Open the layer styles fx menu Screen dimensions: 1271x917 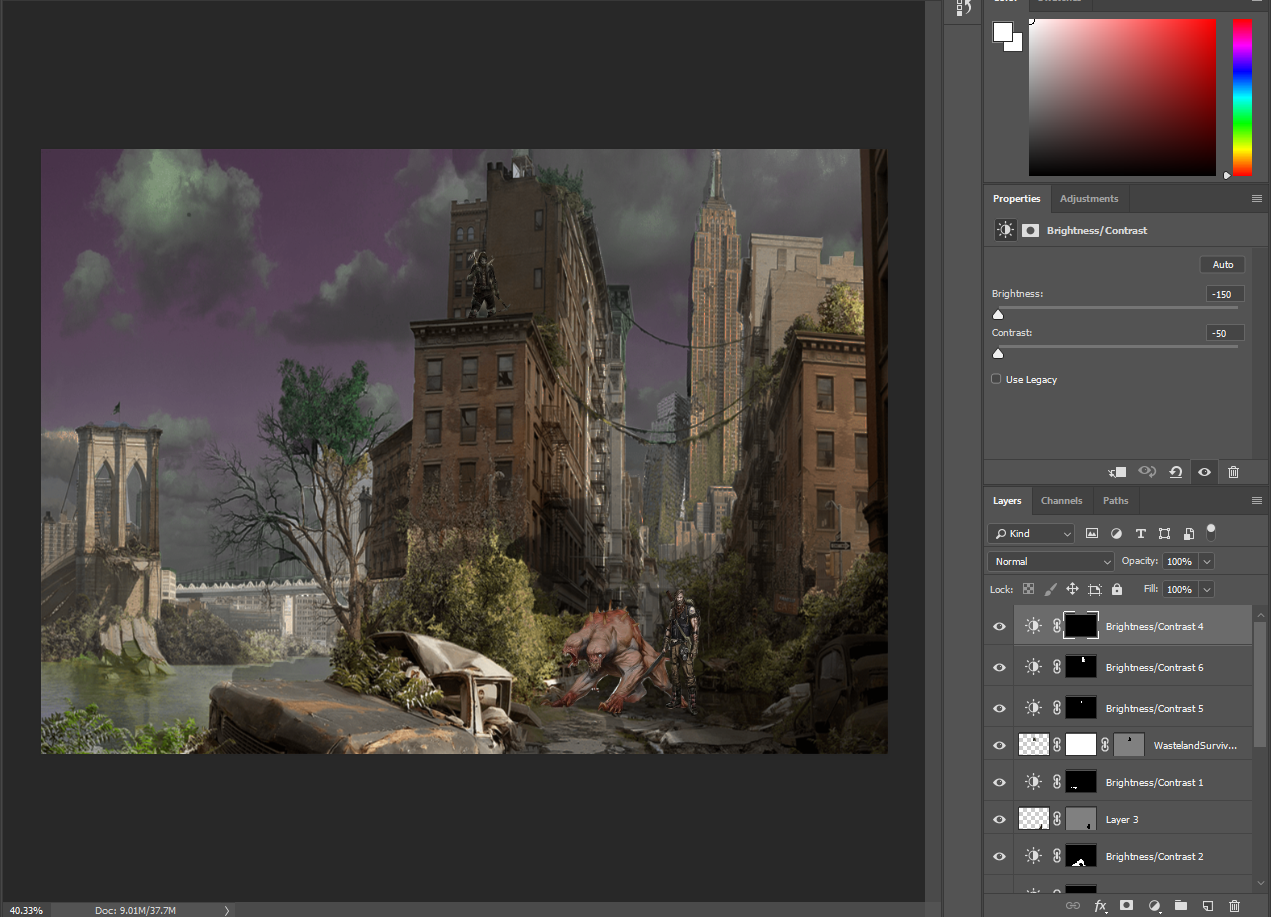tap(1100, 905)
